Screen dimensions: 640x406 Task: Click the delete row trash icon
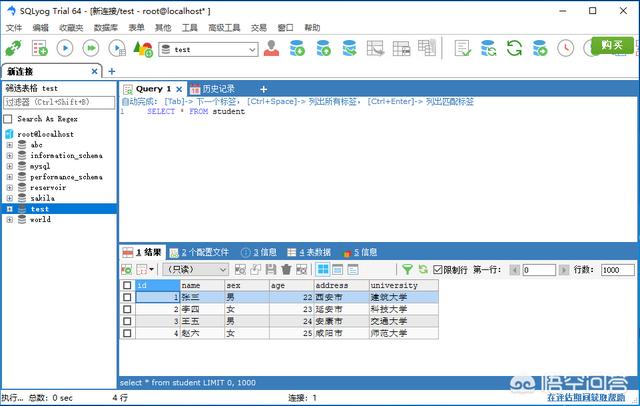pos(286,270)
